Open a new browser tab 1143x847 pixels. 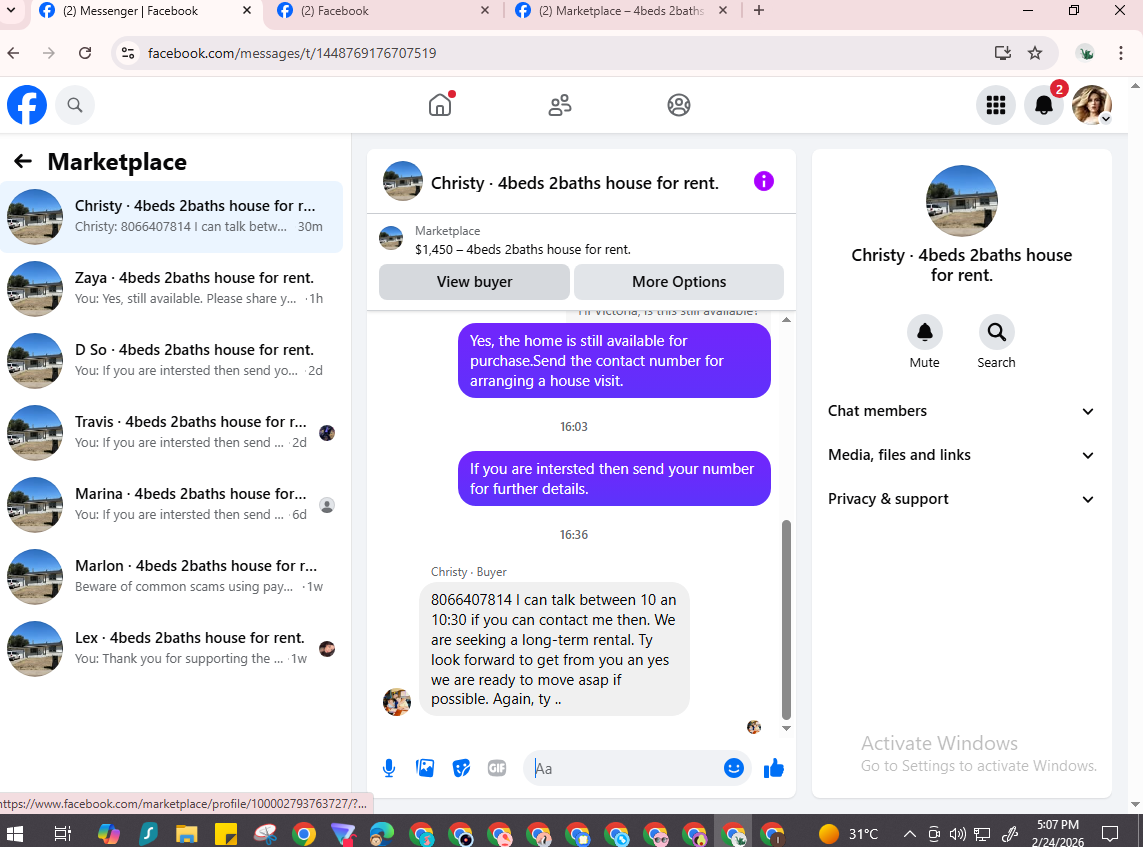coord(759,10)
